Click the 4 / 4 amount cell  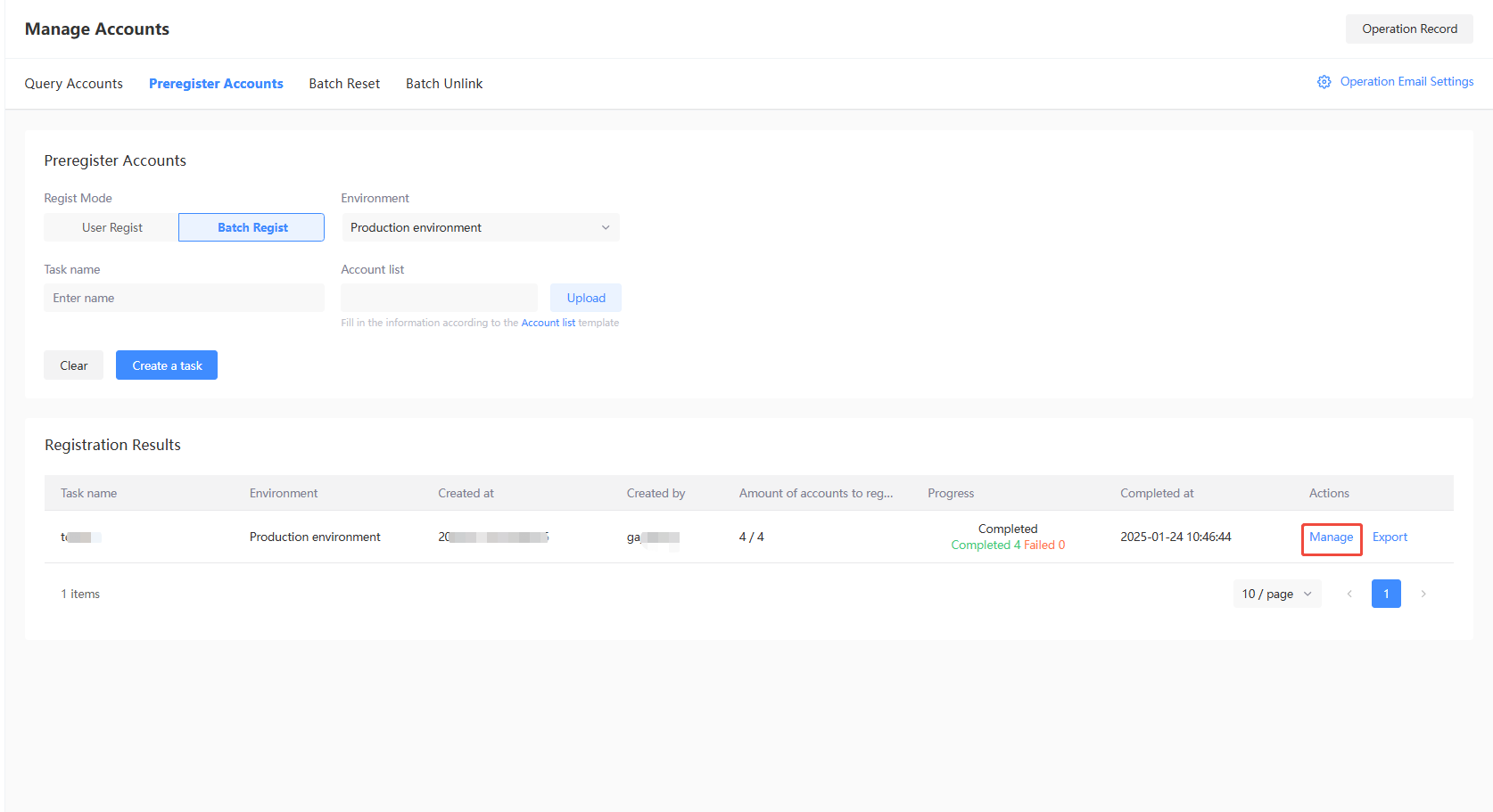pos(752,537)
